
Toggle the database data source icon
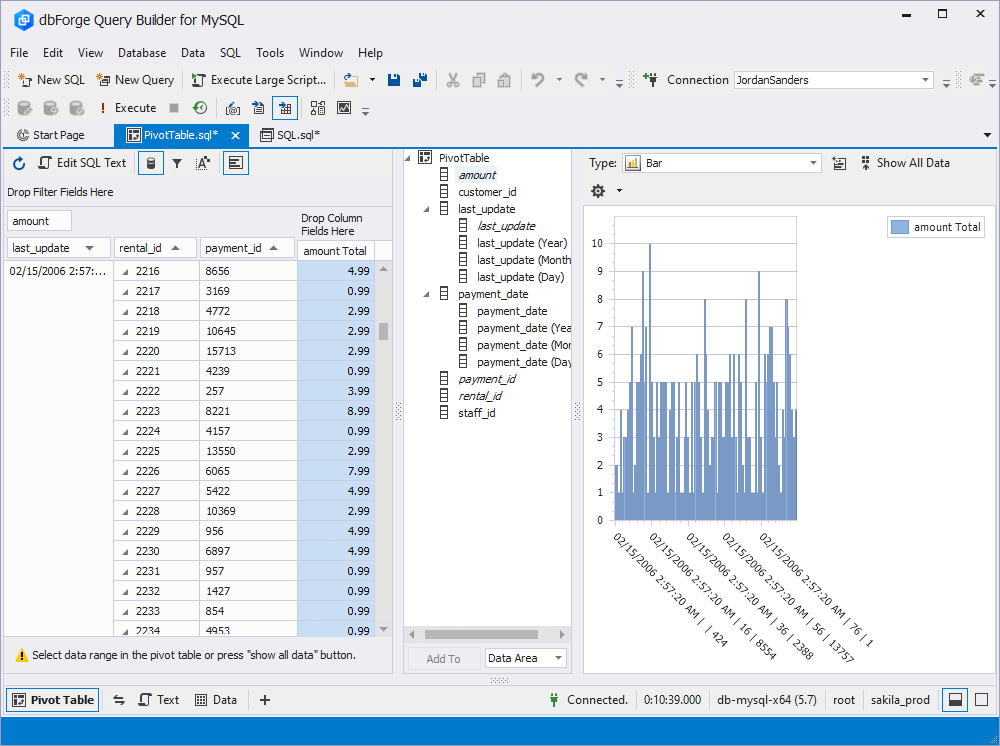(151, 163)
